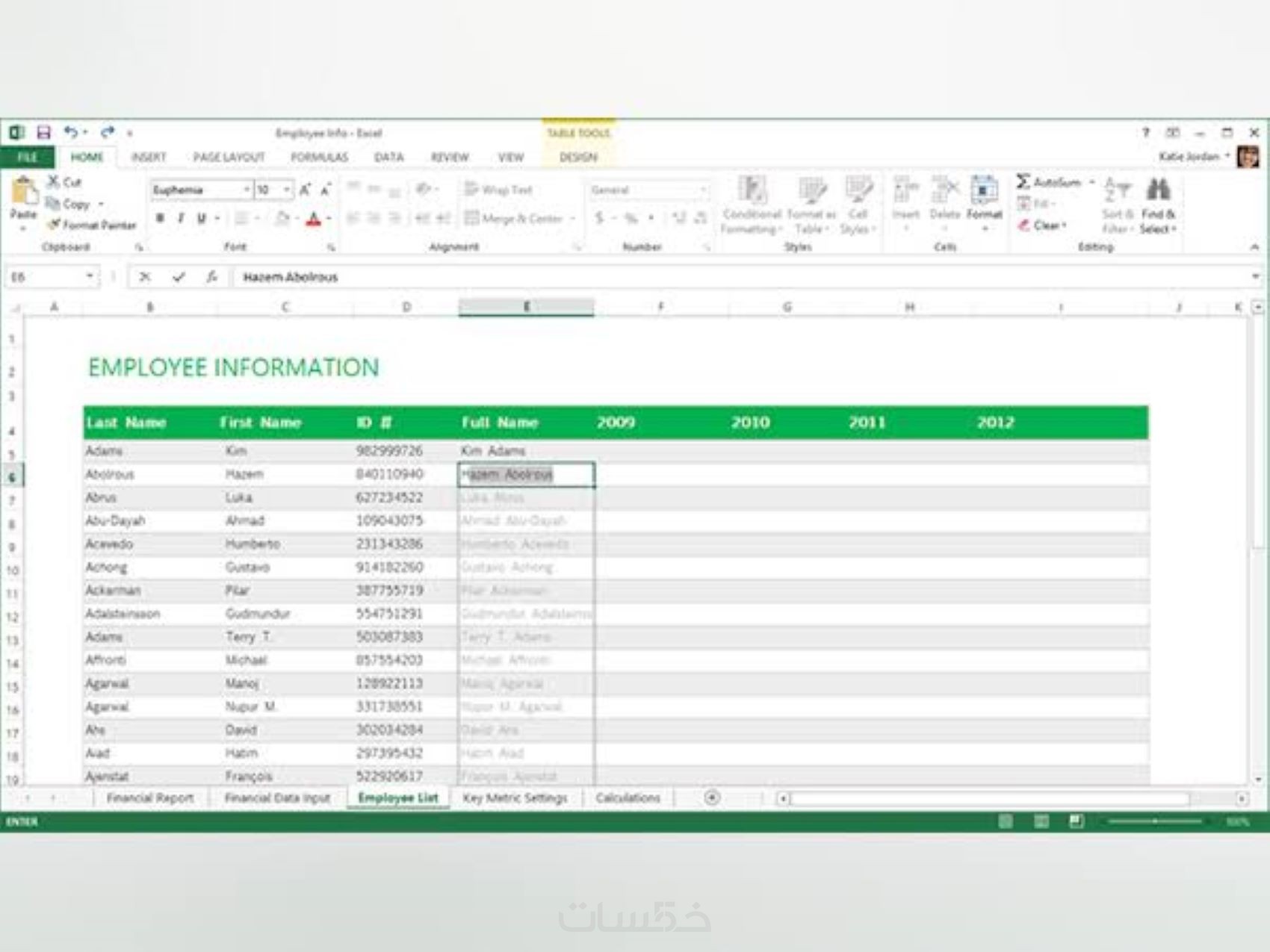Click the Redo arrow icon
This screenshot has height=952, width=1270.
(x=108, y=132)
